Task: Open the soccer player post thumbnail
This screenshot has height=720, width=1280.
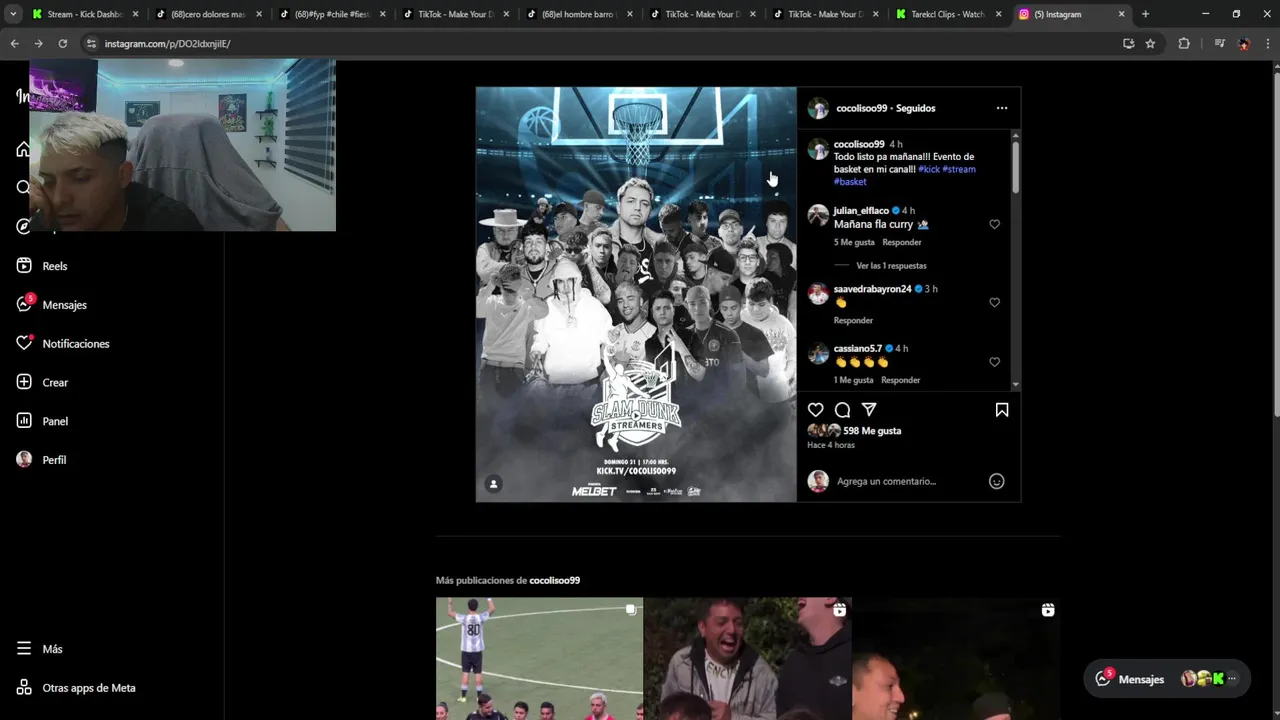Action: tap(539, 658)
